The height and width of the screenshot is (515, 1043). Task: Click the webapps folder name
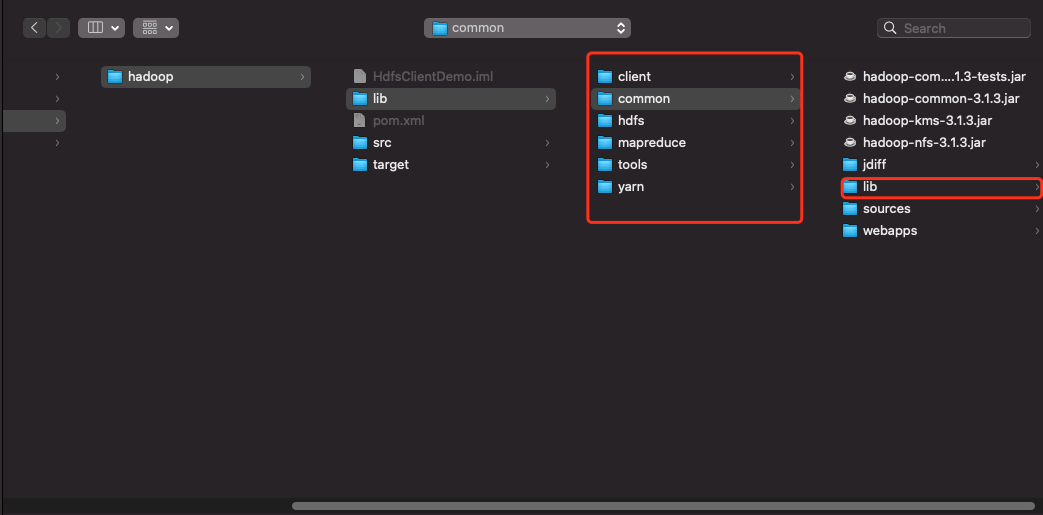pos(890,230)
